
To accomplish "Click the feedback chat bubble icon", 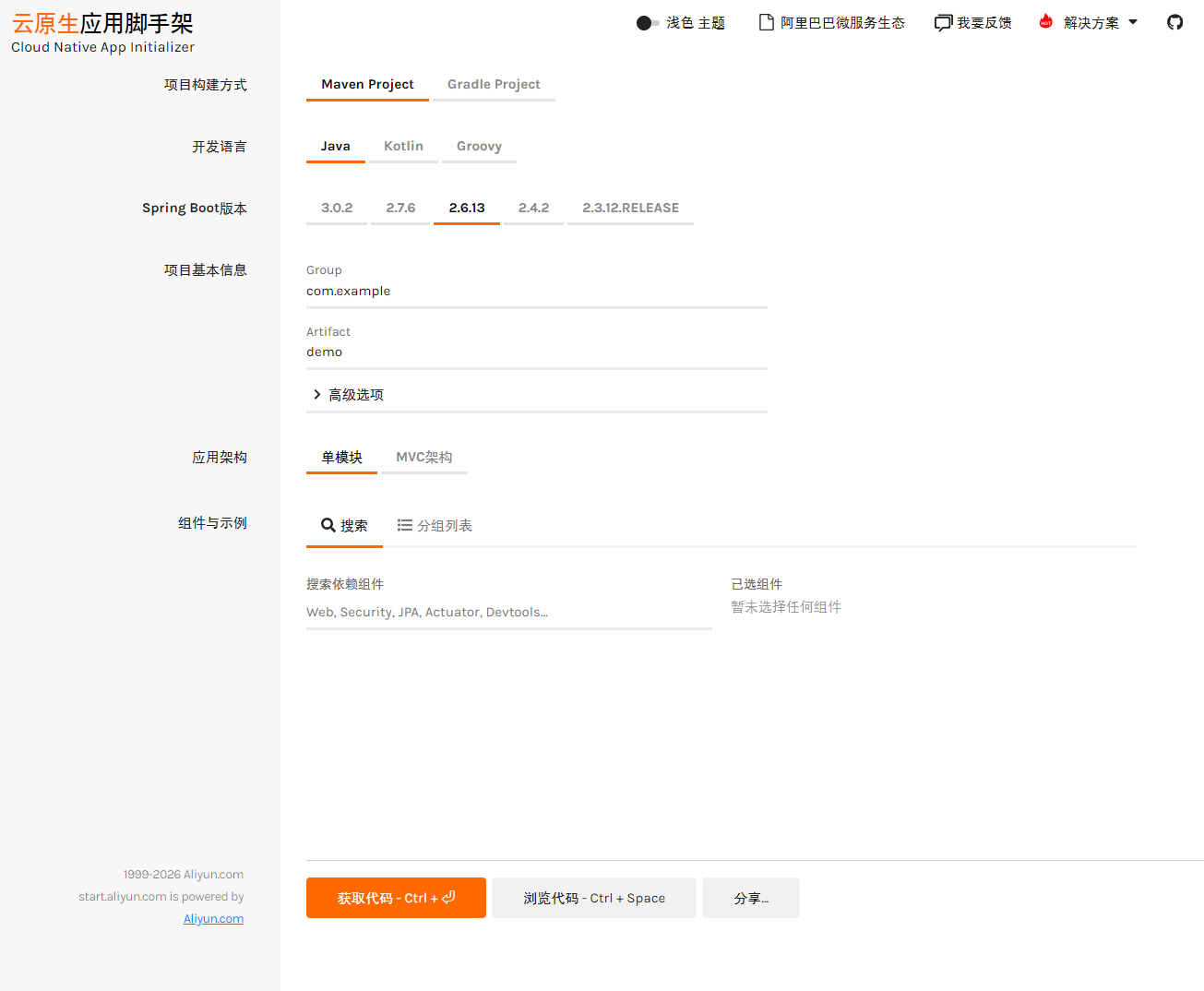I will (x=943, y=23).
